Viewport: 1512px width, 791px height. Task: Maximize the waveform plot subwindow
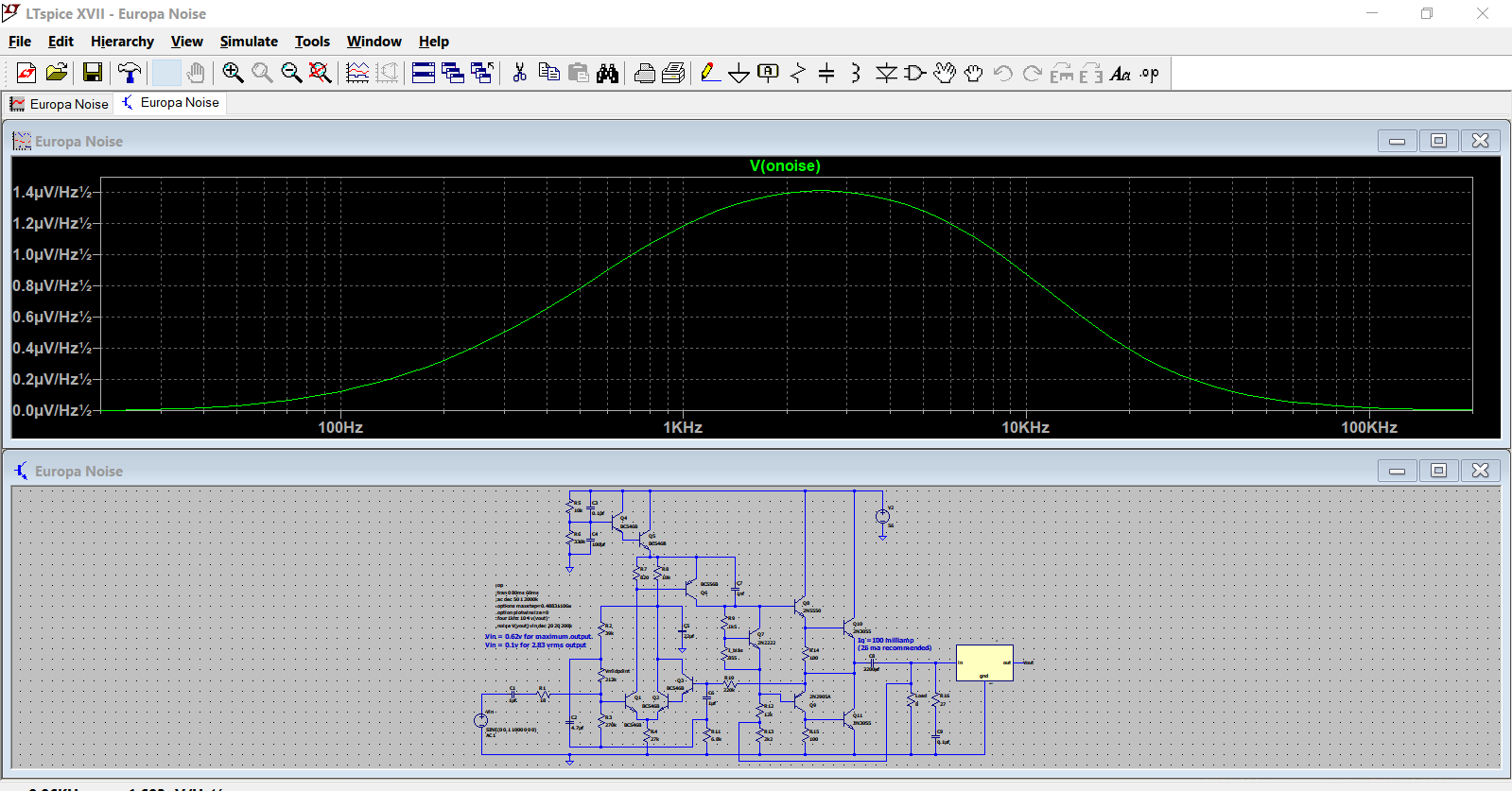click(1438, 141)
